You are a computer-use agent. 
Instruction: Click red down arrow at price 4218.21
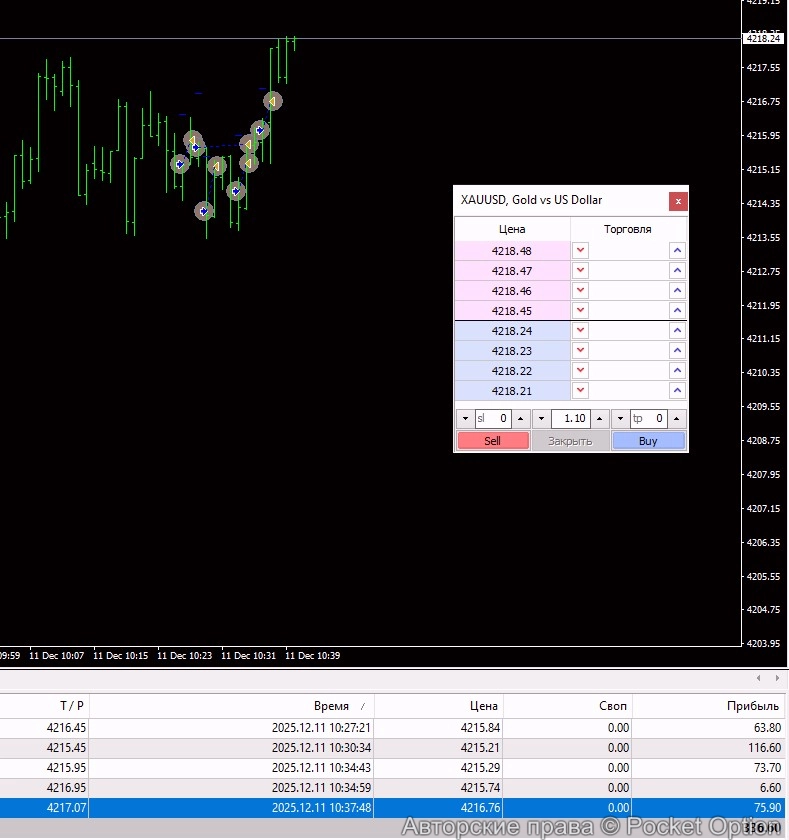click(x=580, y=391)
